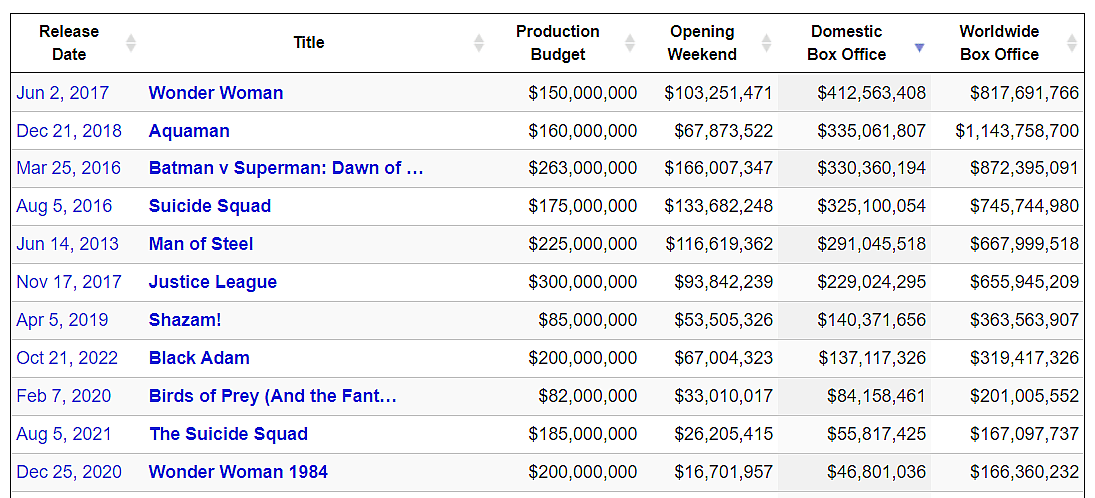The width and height of the screenshot is (1095, 498).
Task: Select the Man of Steel link
Action: [x=201, y=244]
